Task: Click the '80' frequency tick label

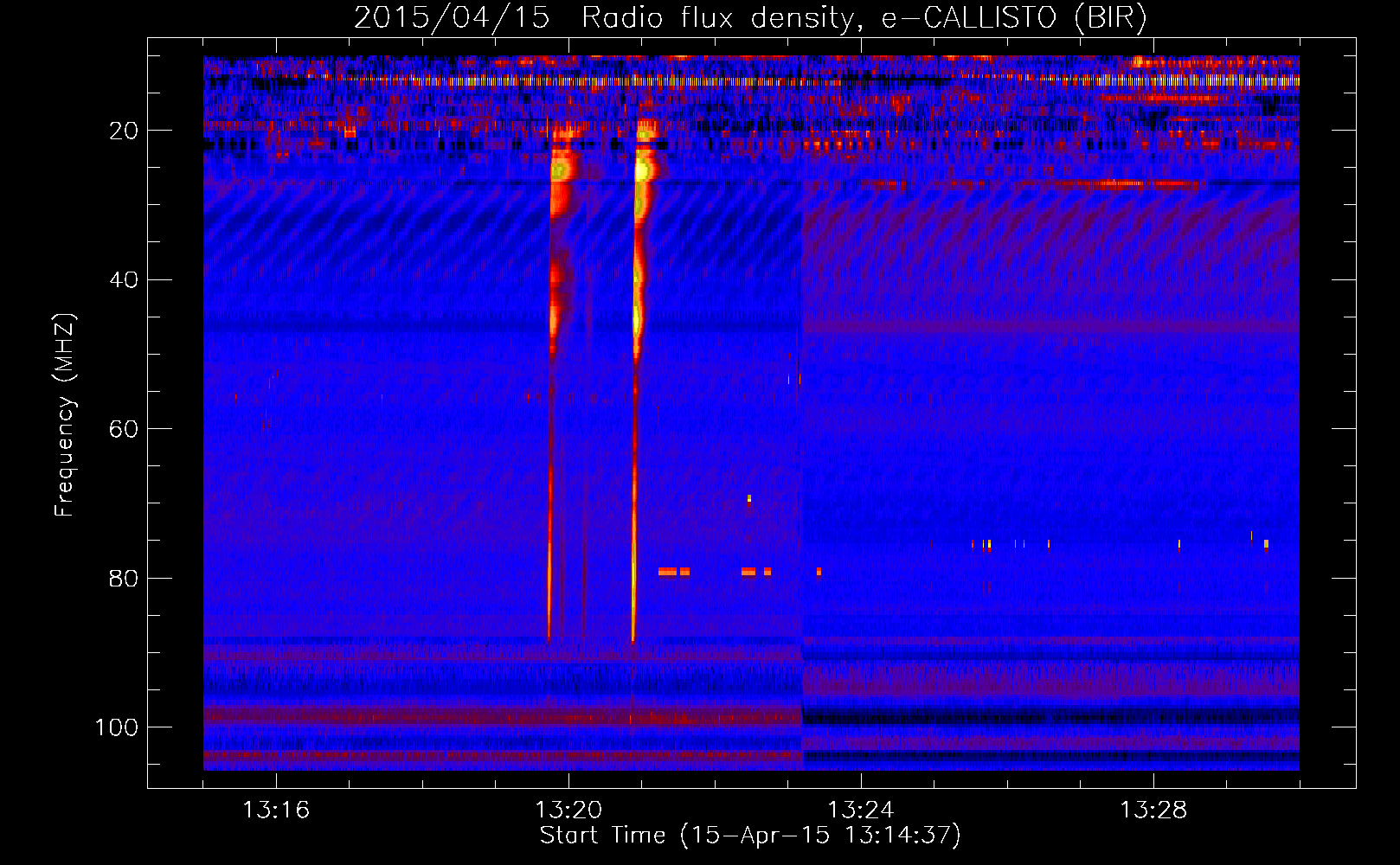Action: (x=124, y=579)
